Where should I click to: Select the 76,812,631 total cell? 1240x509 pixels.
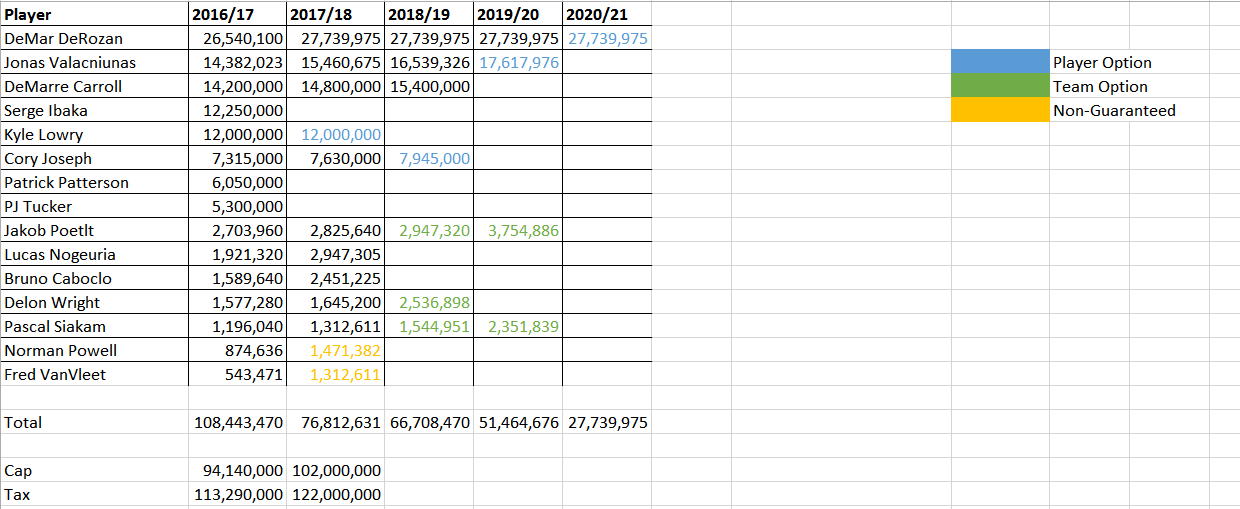335,422
